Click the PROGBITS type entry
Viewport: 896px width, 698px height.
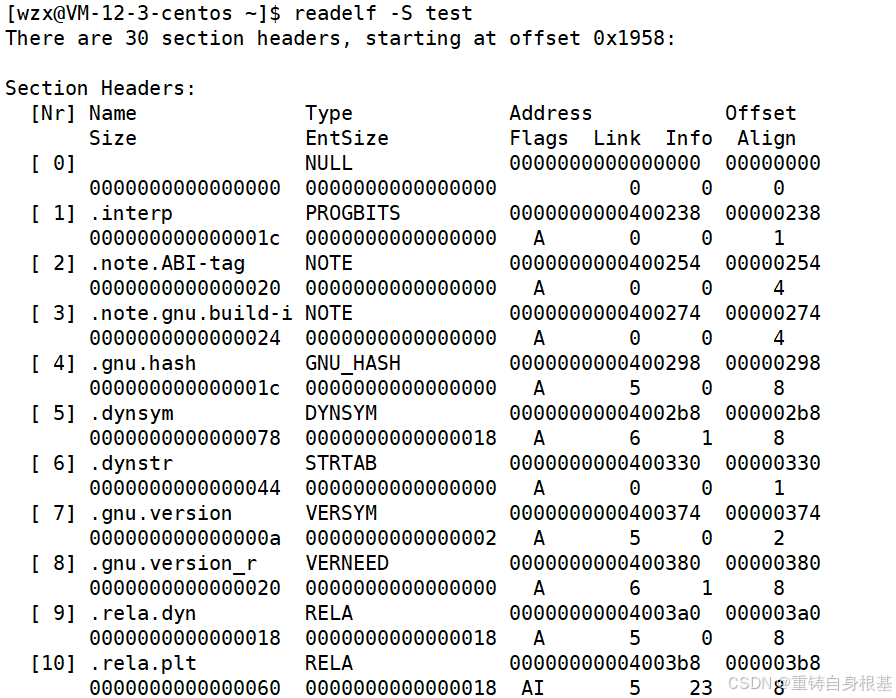click(352, 213)
